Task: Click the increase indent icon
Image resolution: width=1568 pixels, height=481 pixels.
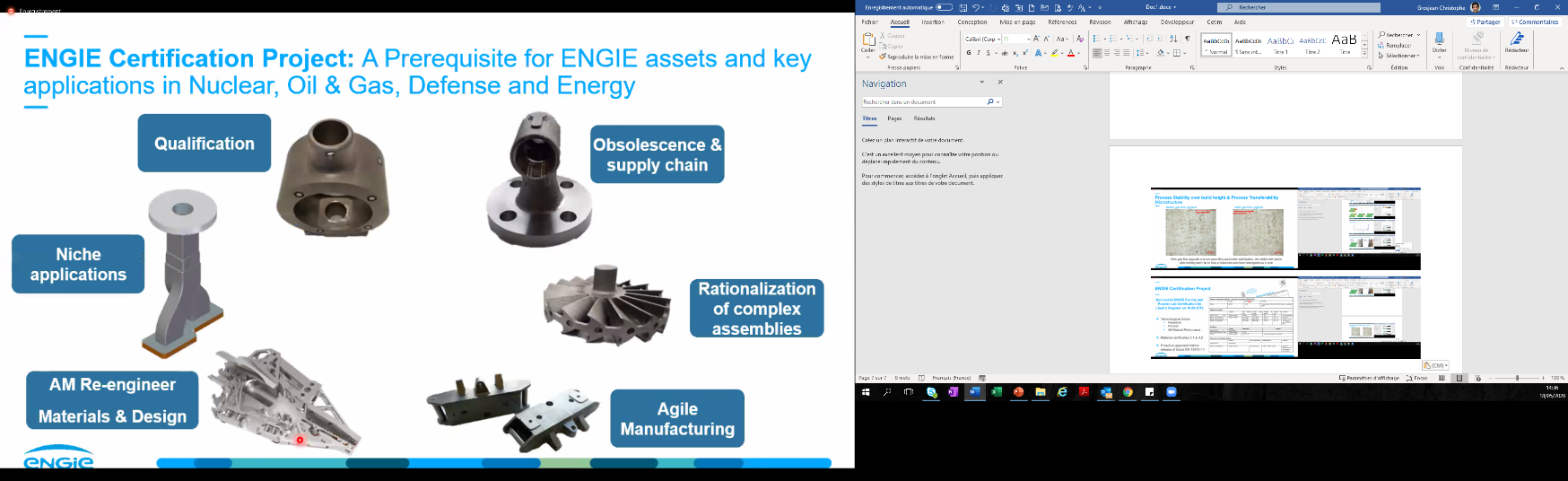Action: [x=1160, y=39]
